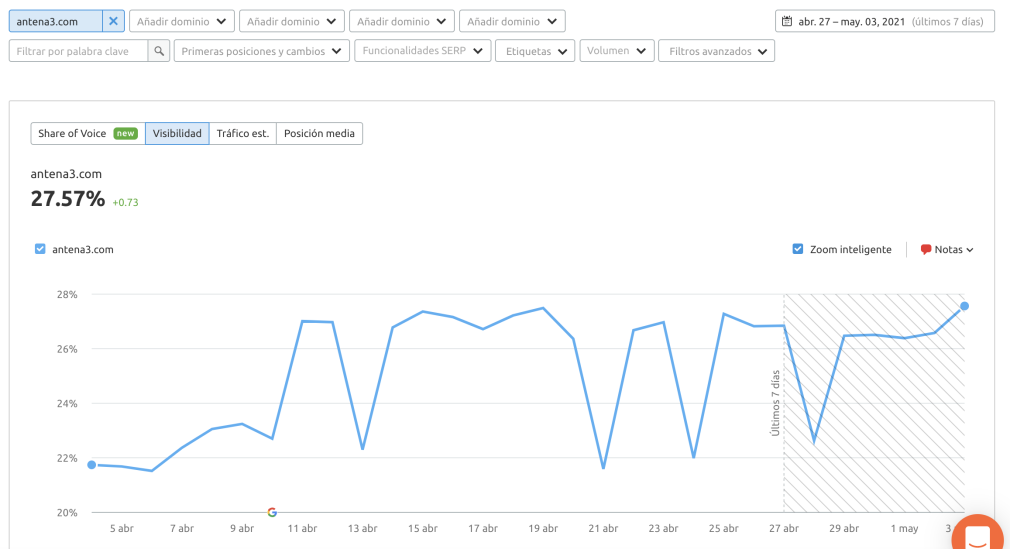This screenshot has height=549, width=1010.
Task: Expand Filtros avanzados options
Action: [716, 51]
